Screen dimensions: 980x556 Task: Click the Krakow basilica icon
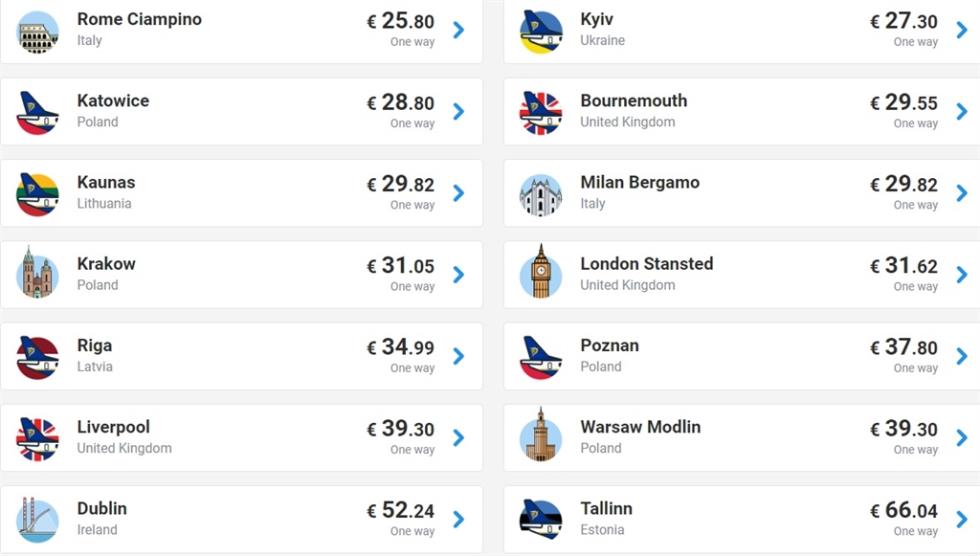[x=38, y=273]
